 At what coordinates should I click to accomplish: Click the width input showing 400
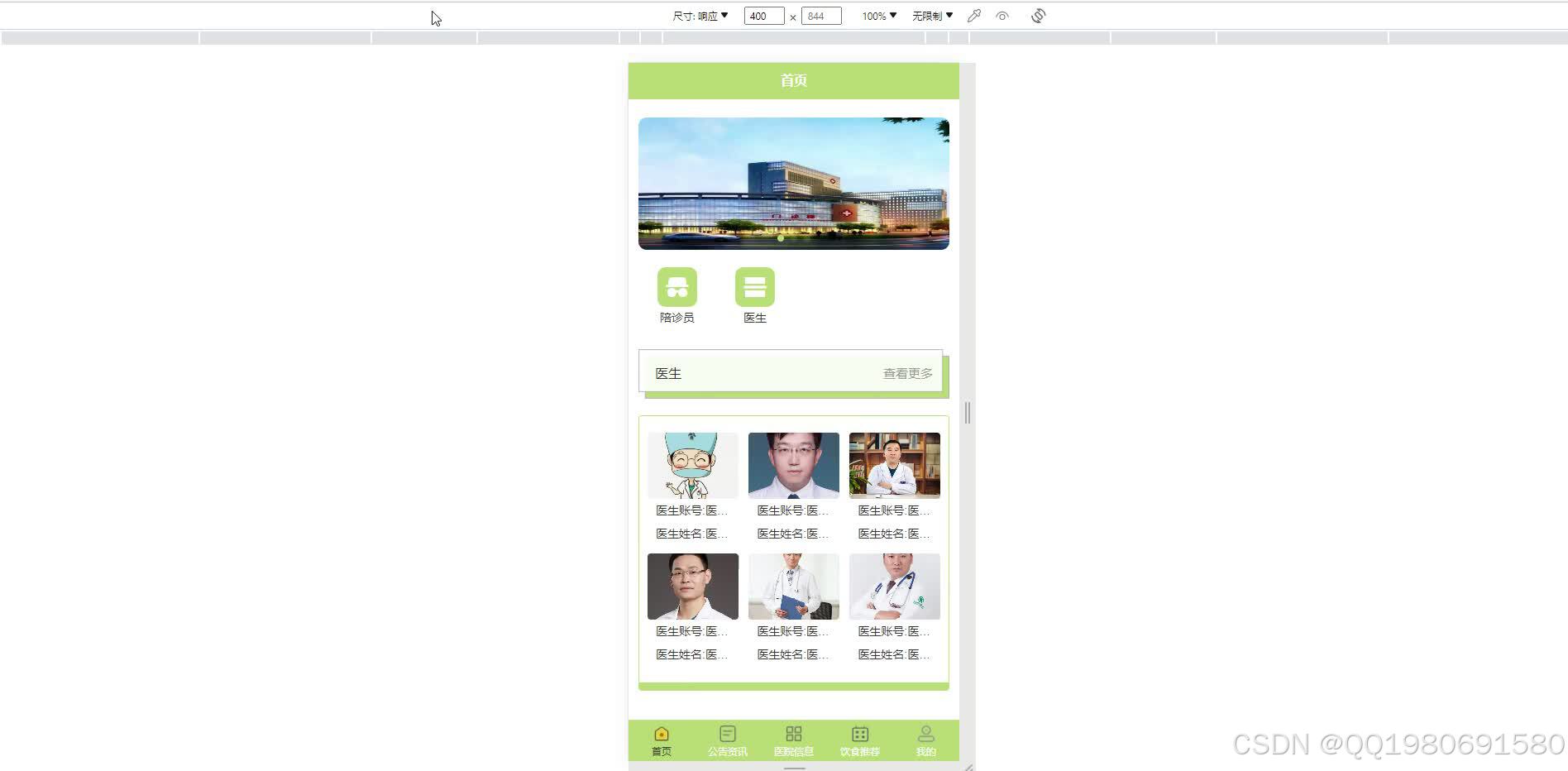click(x=762, y=15)
